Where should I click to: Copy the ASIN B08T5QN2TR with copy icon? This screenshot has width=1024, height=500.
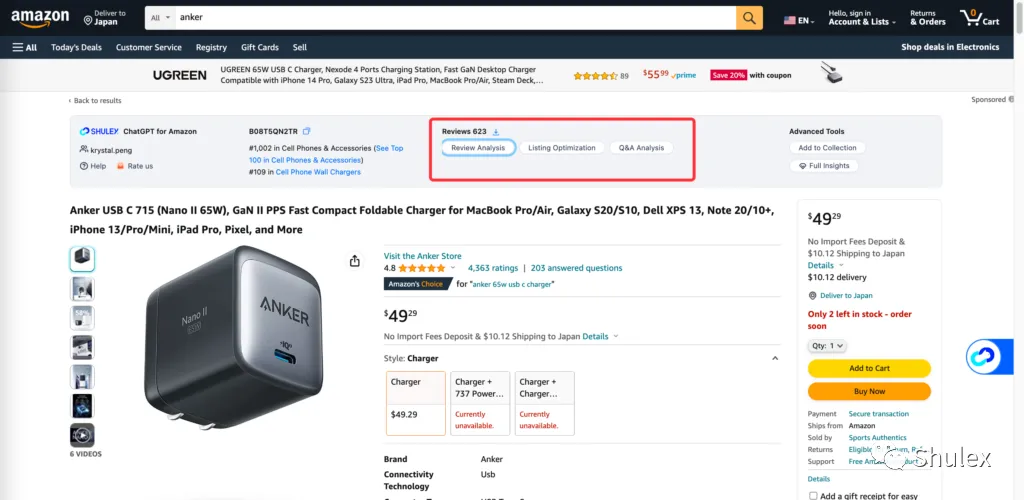coord(307,131)
